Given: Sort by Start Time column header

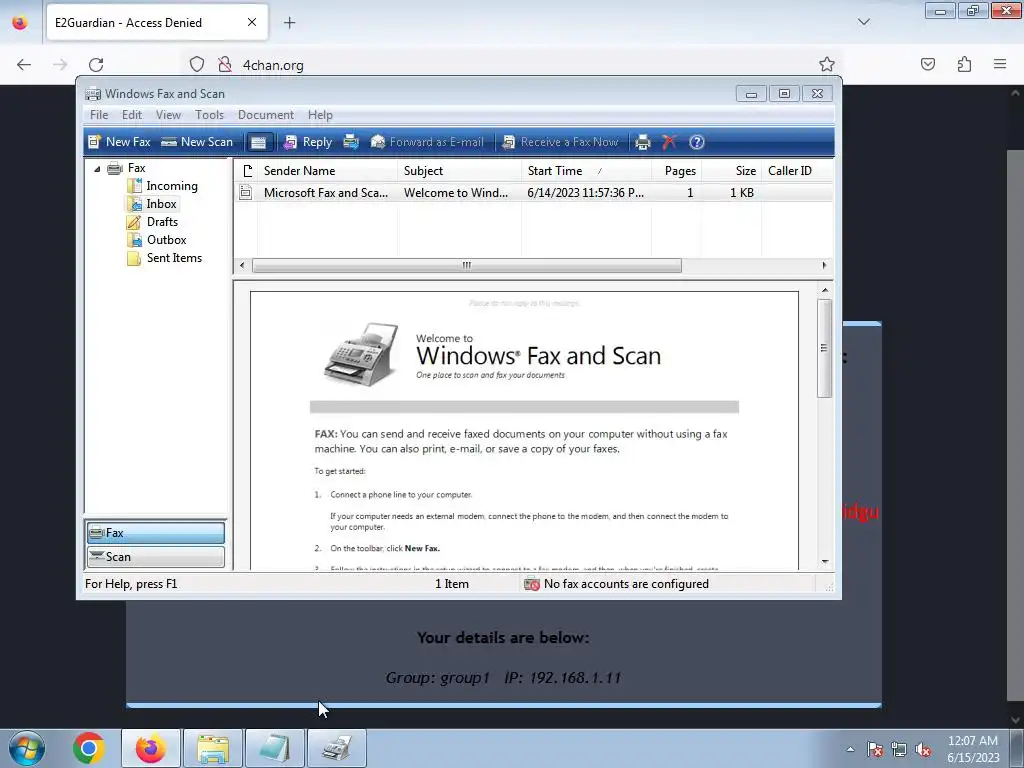Looking at the screenshot, I should (x=586, y=171).
